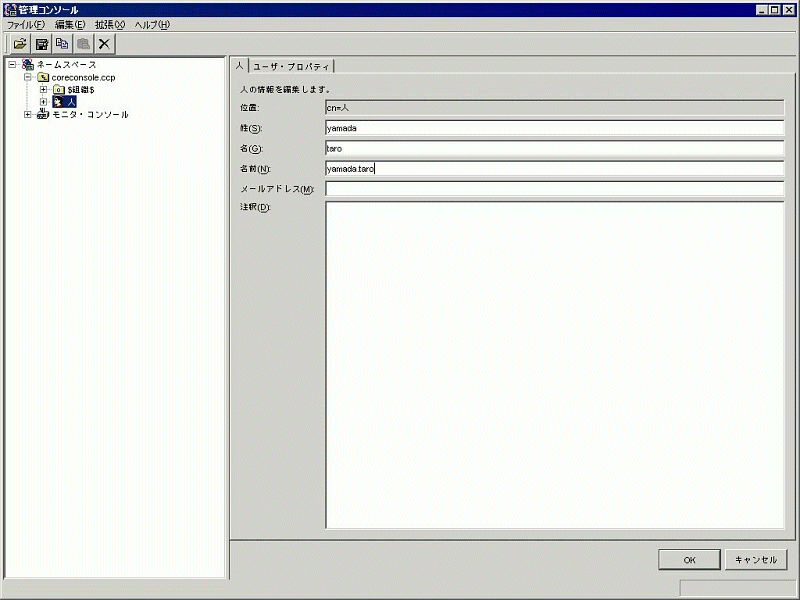Click the Open folder toolbar icon
This screenshot has width=800, height=600.
(x=20, y=44)
